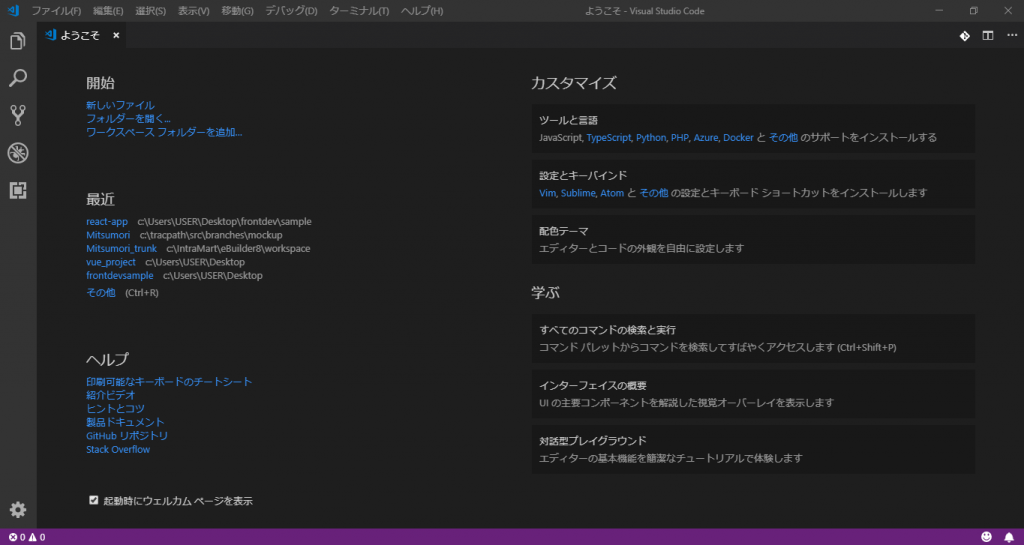The width and height of the screenshot is (1024, 545).
Task: Open the Search view icon
Action: [x=18, y=78]
